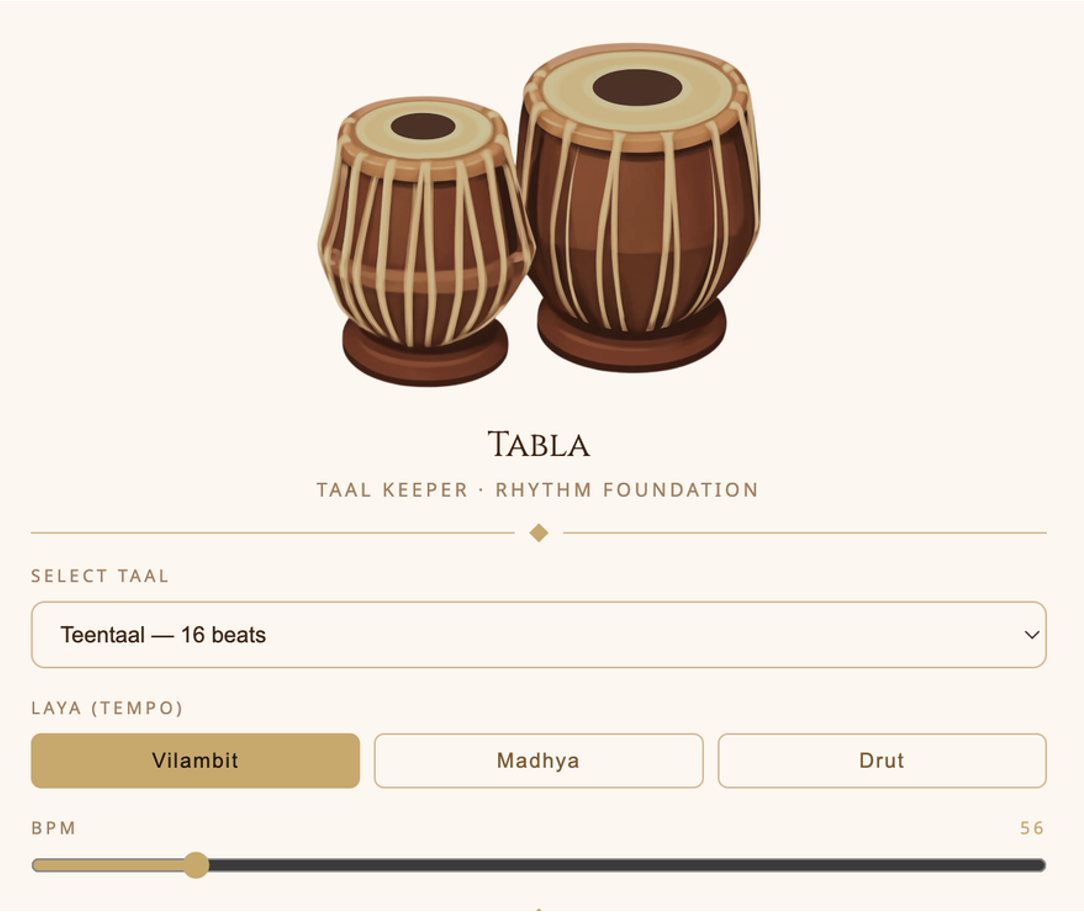1084x912 pixels.
Task: Click the BPM value 56 readout
Action: pyautogui.click(x=1032, y=828)
